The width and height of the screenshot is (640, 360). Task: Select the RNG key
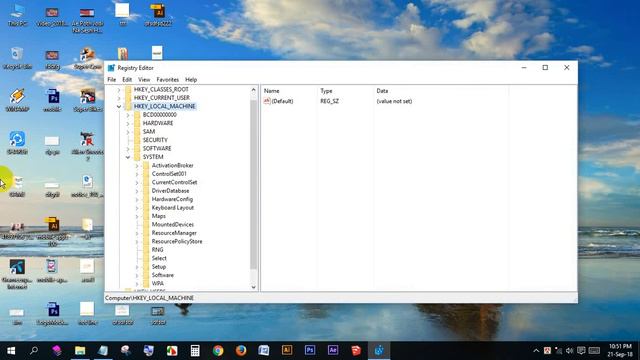(157, 250)
